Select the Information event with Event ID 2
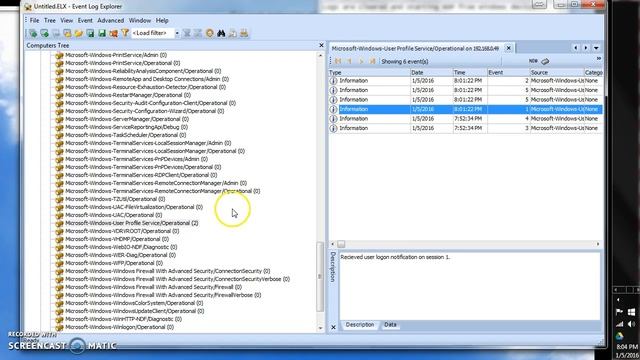640x360 pixels. point(466,81)
